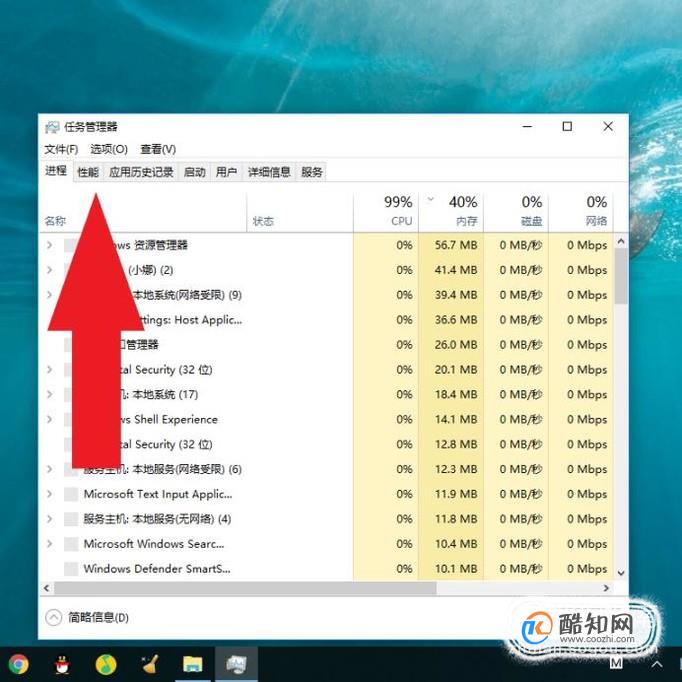
Task: Sort processes by 网络 column header
Action: (x=581, y=211)
